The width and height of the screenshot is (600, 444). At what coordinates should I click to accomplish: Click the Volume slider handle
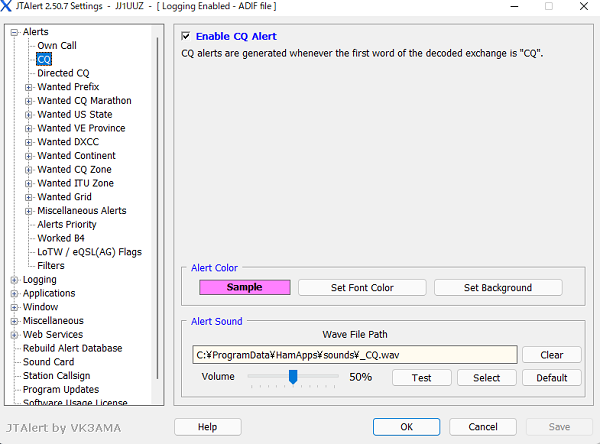tap(293, 377)
